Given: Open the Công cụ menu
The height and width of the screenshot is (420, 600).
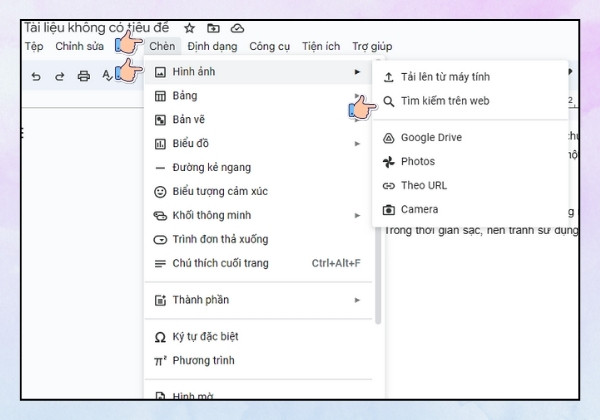Looking at the screenshot, I should click(269, 47).
